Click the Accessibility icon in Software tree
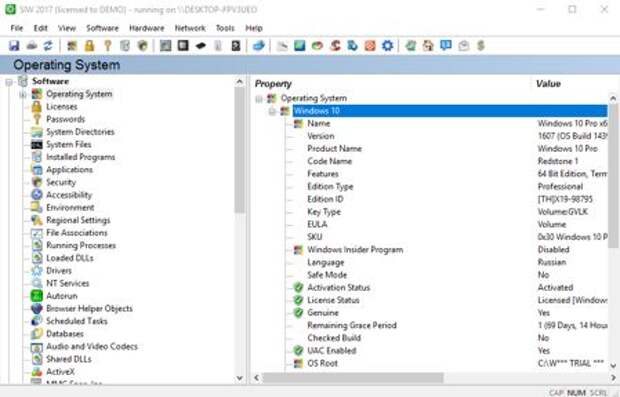620x397 pixels. [x=37, y=195]
